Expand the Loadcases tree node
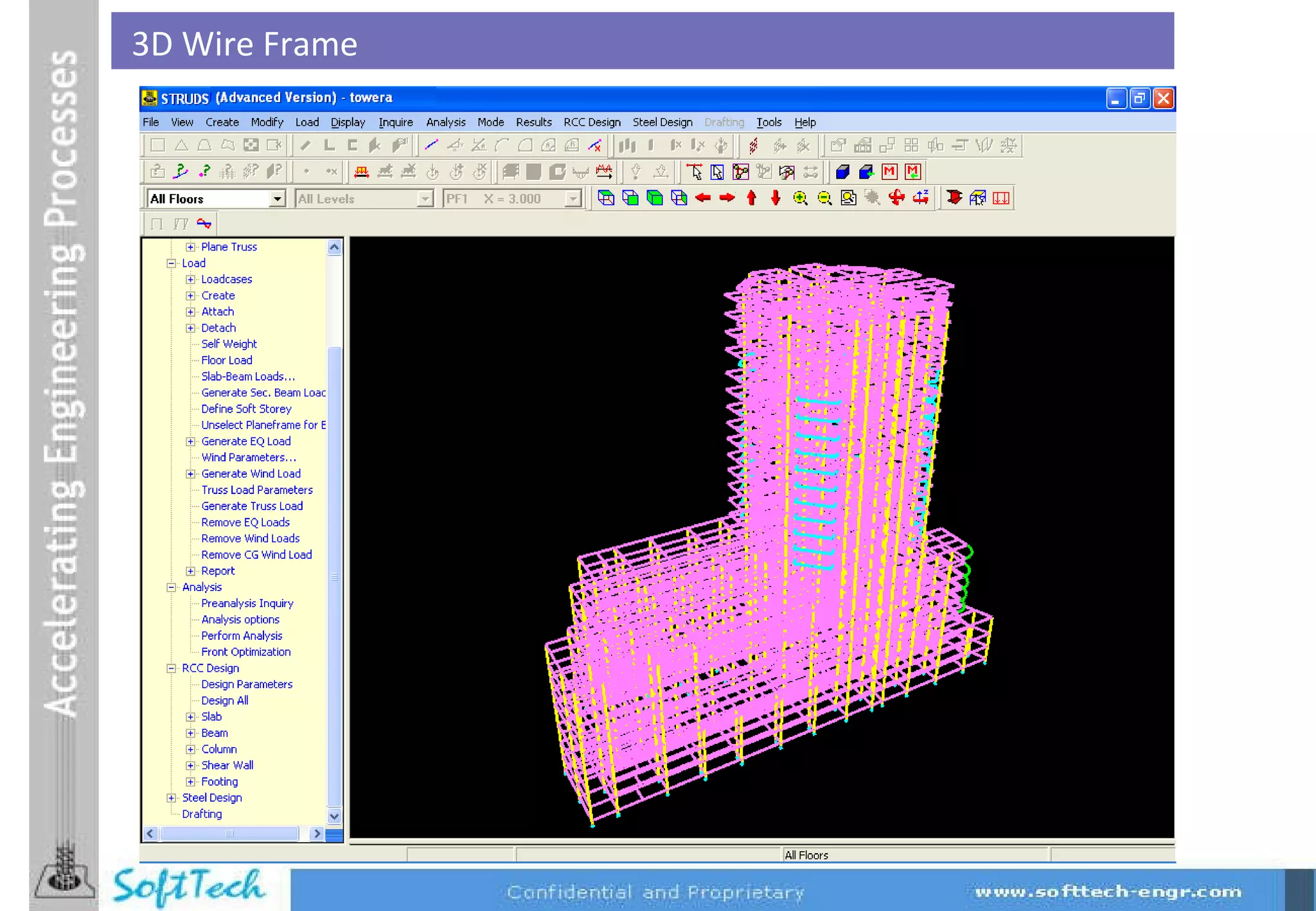The image size is (1316, 911). 190,279
